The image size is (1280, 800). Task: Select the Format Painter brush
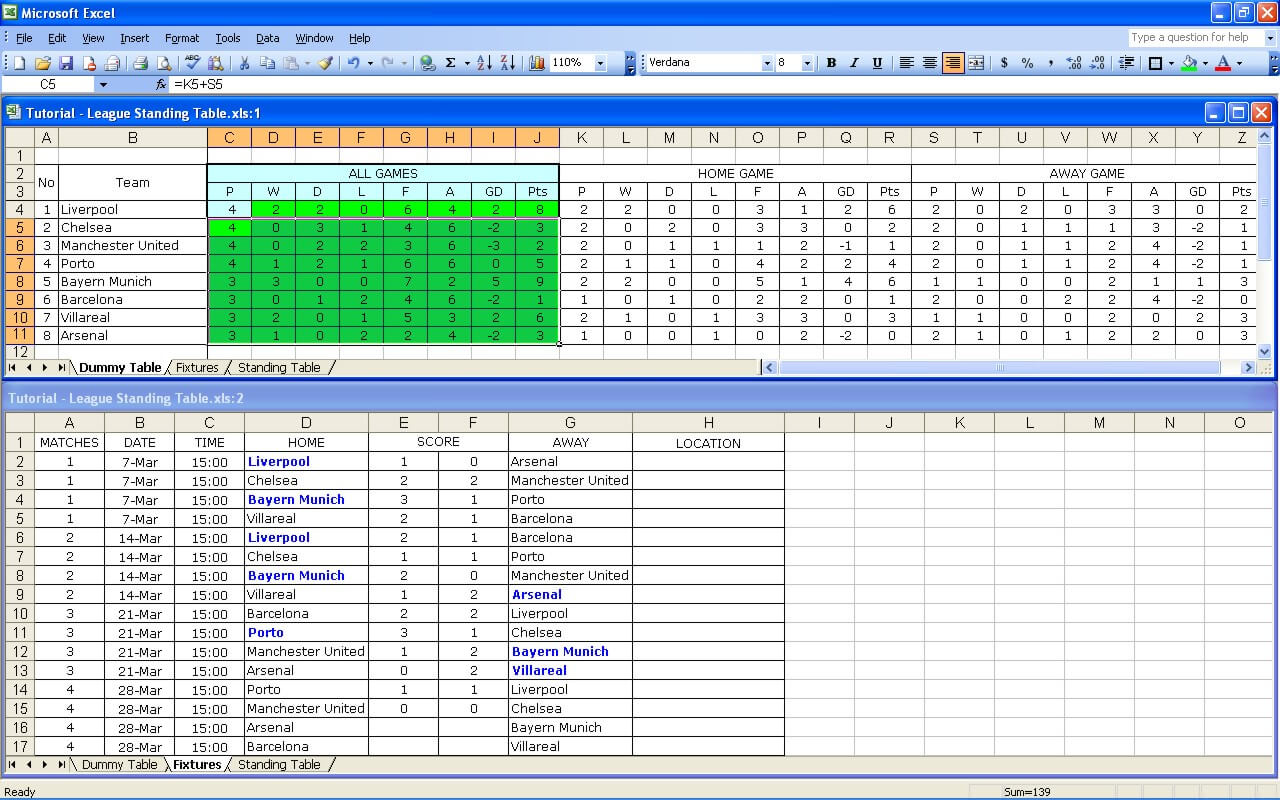click(x=325, y=62)
